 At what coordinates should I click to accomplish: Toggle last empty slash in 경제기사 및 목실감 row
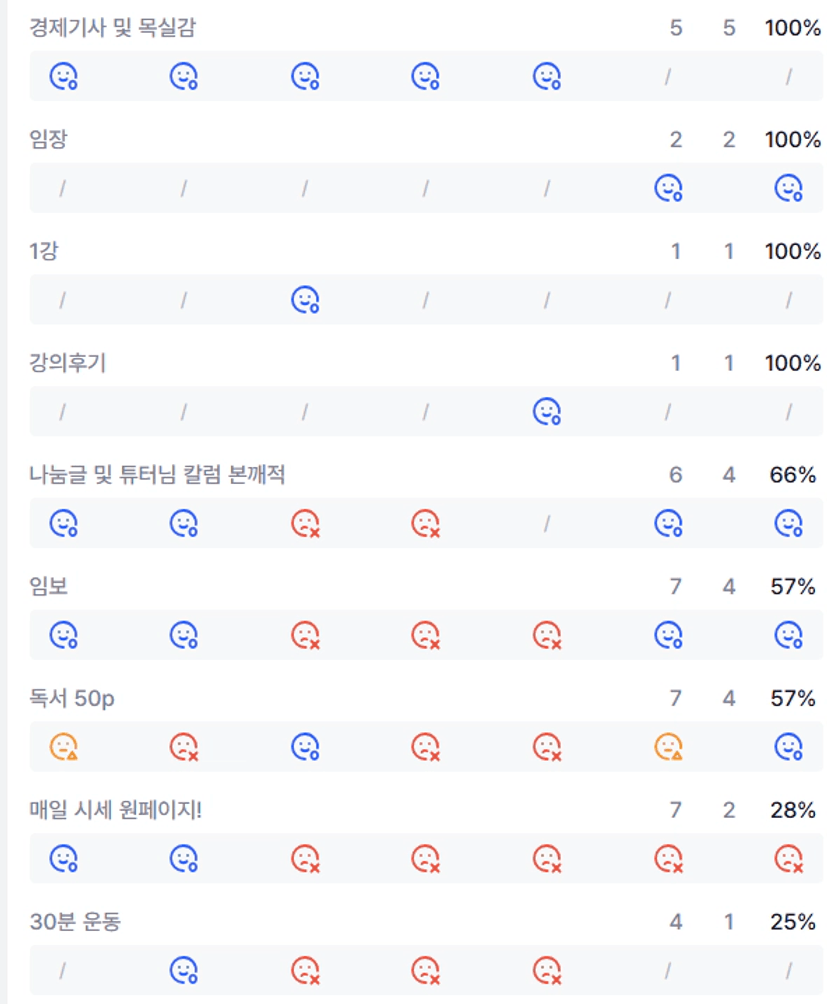click(789, 76)
